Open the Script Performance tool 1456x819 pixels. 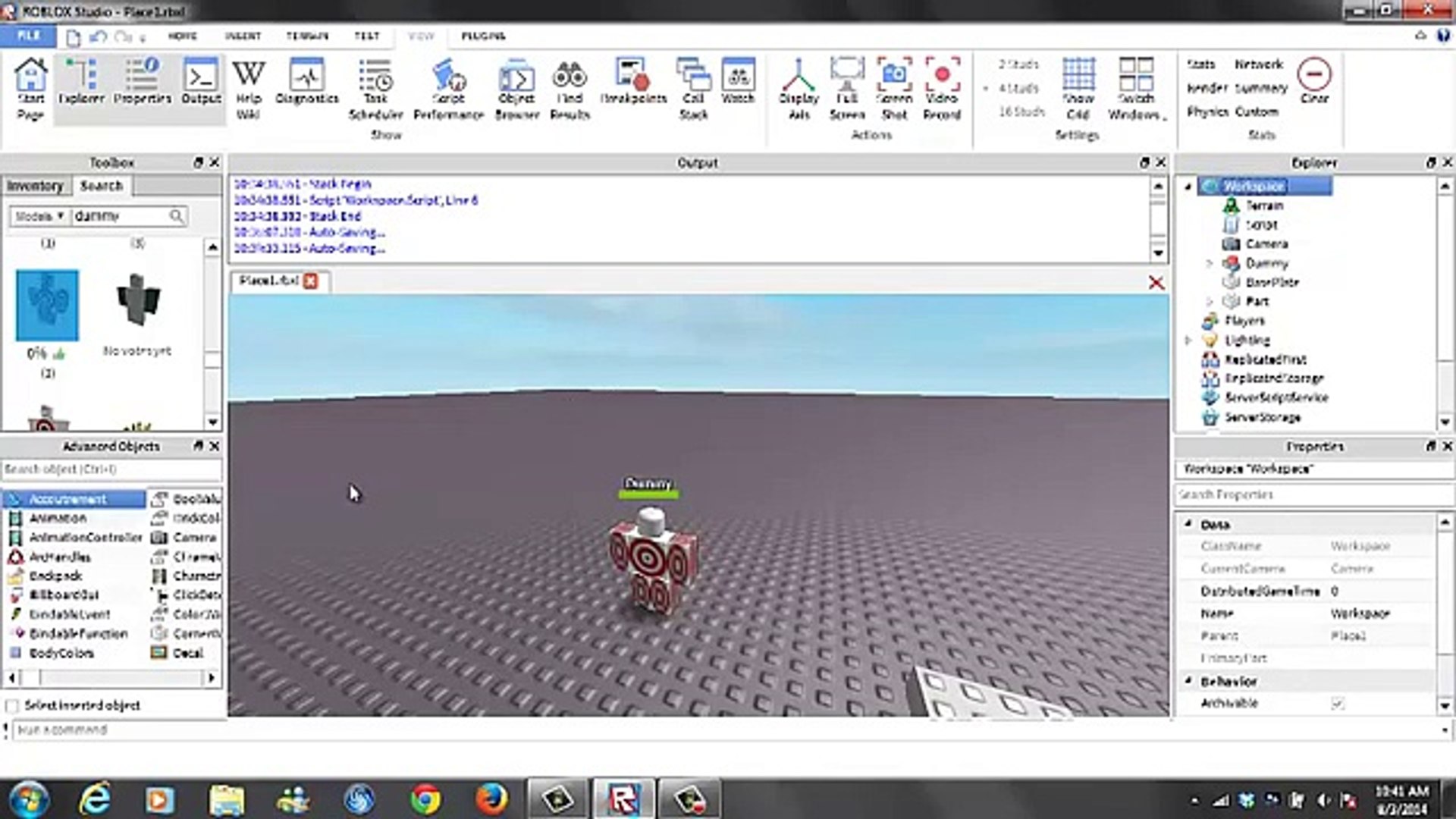click(448, 89)
